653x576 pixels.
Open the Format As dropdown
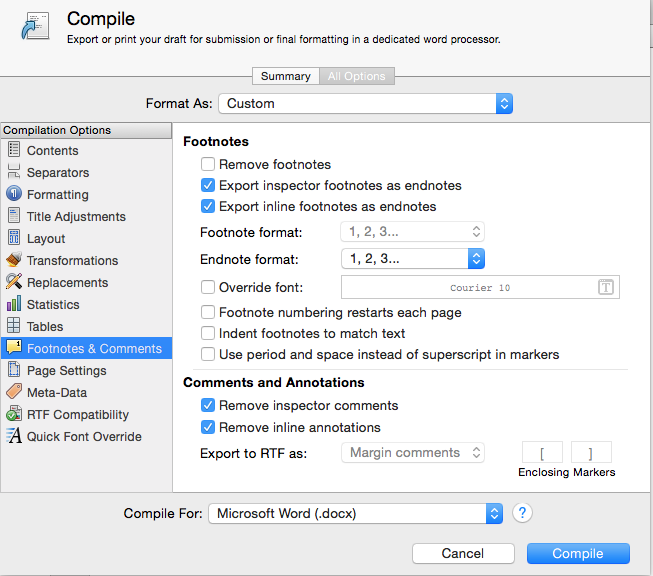click(366, 103)
